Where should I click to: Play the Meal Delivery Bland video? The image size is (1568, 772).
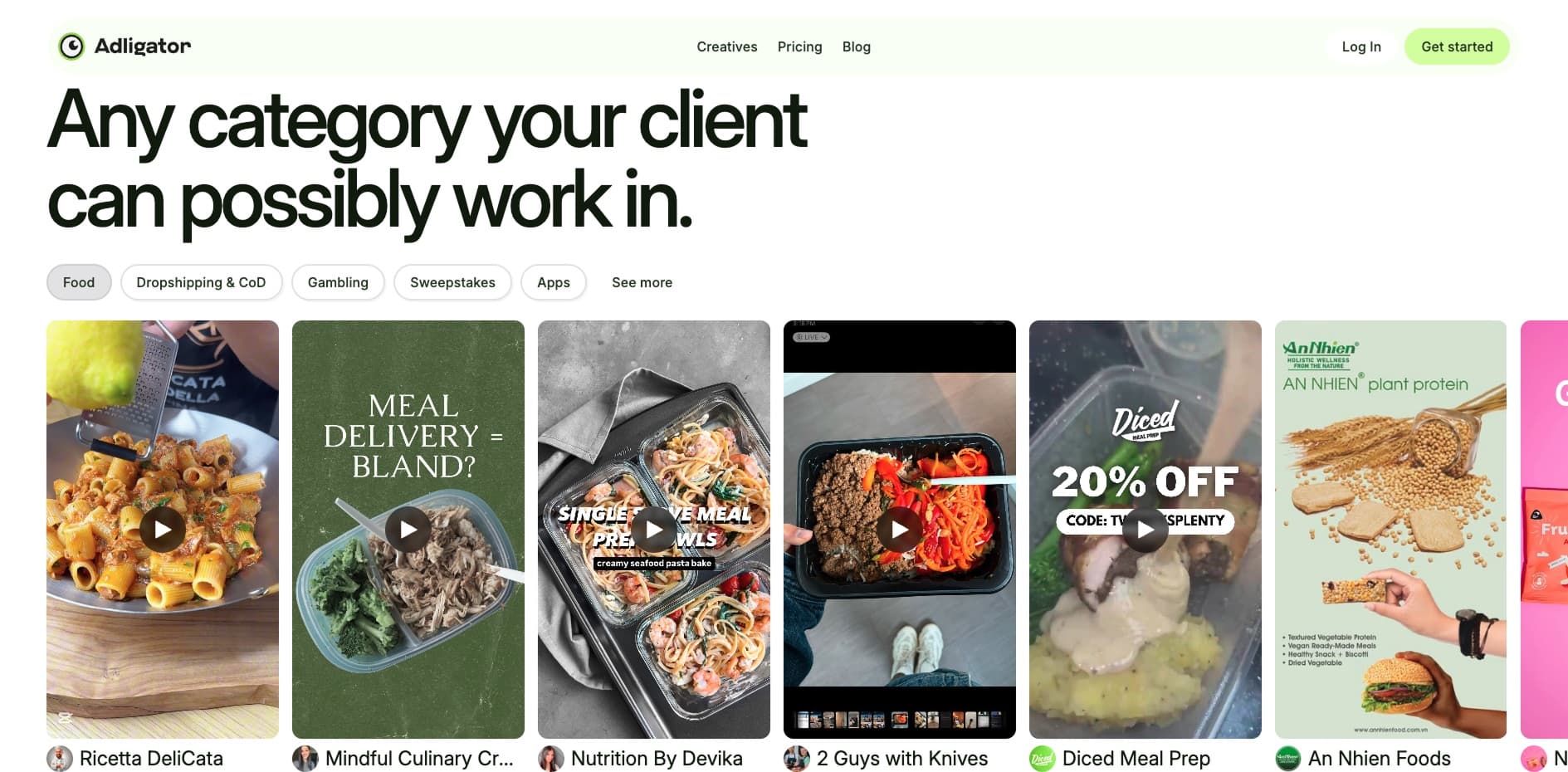pyautogui.click(x=408, y=529)
